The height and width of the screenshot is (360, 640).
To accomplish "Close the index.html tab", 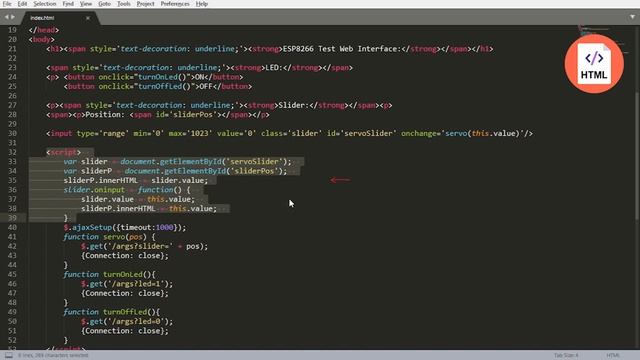I will point(88,18).
